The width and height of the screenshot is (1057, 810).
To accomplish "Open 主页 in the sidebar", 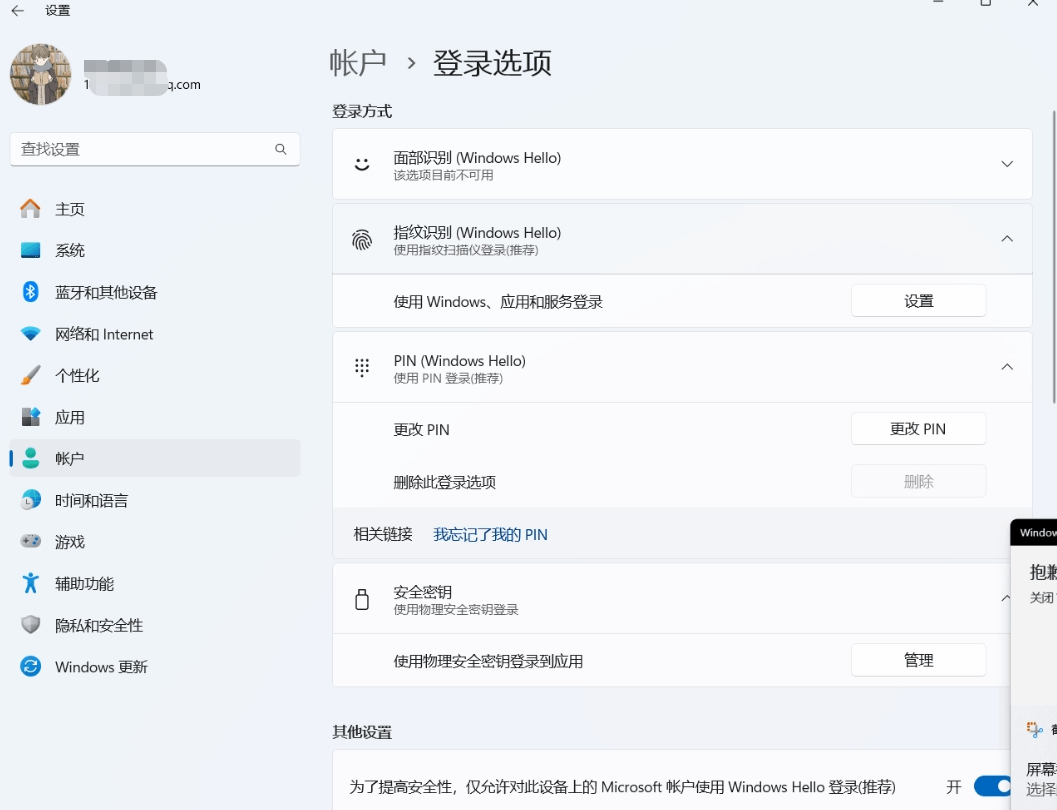I will (155, 209).
